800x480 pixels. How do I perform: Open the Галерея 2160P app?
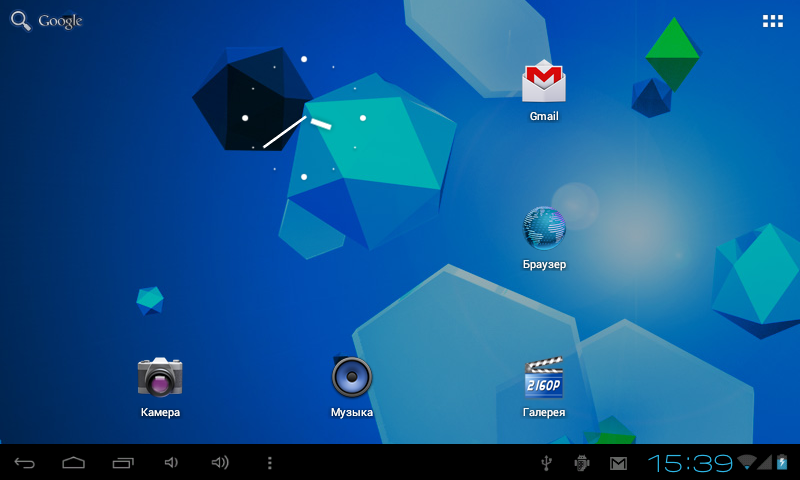click(x=544, y=377)
